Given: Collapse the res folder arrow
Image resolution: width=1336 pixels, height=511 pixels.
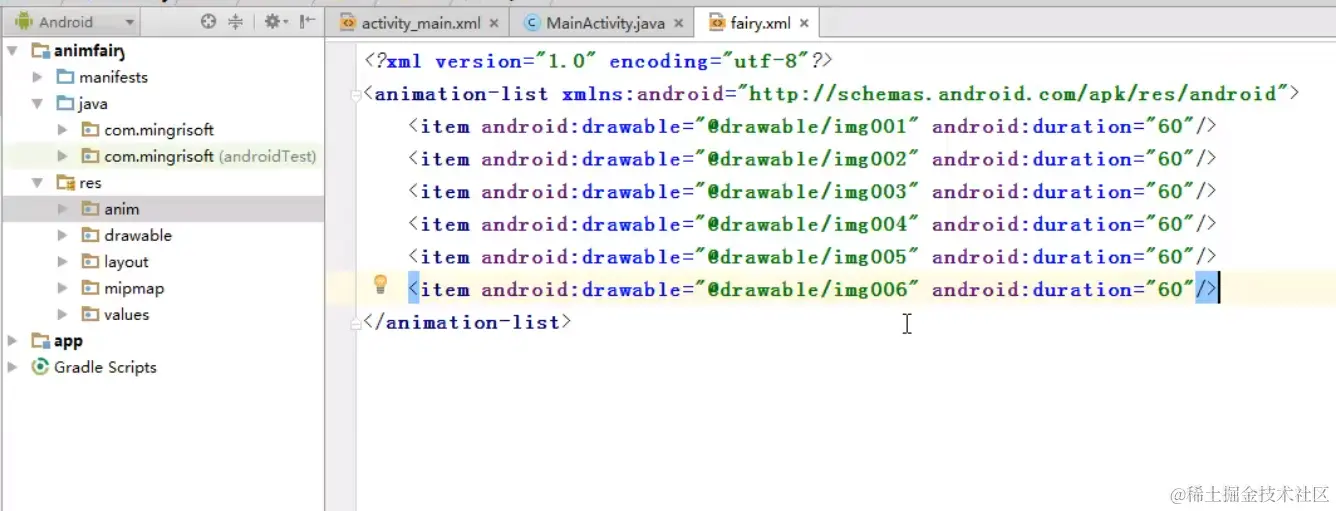Looking at the screenshot, I should [x=37, y=183].
